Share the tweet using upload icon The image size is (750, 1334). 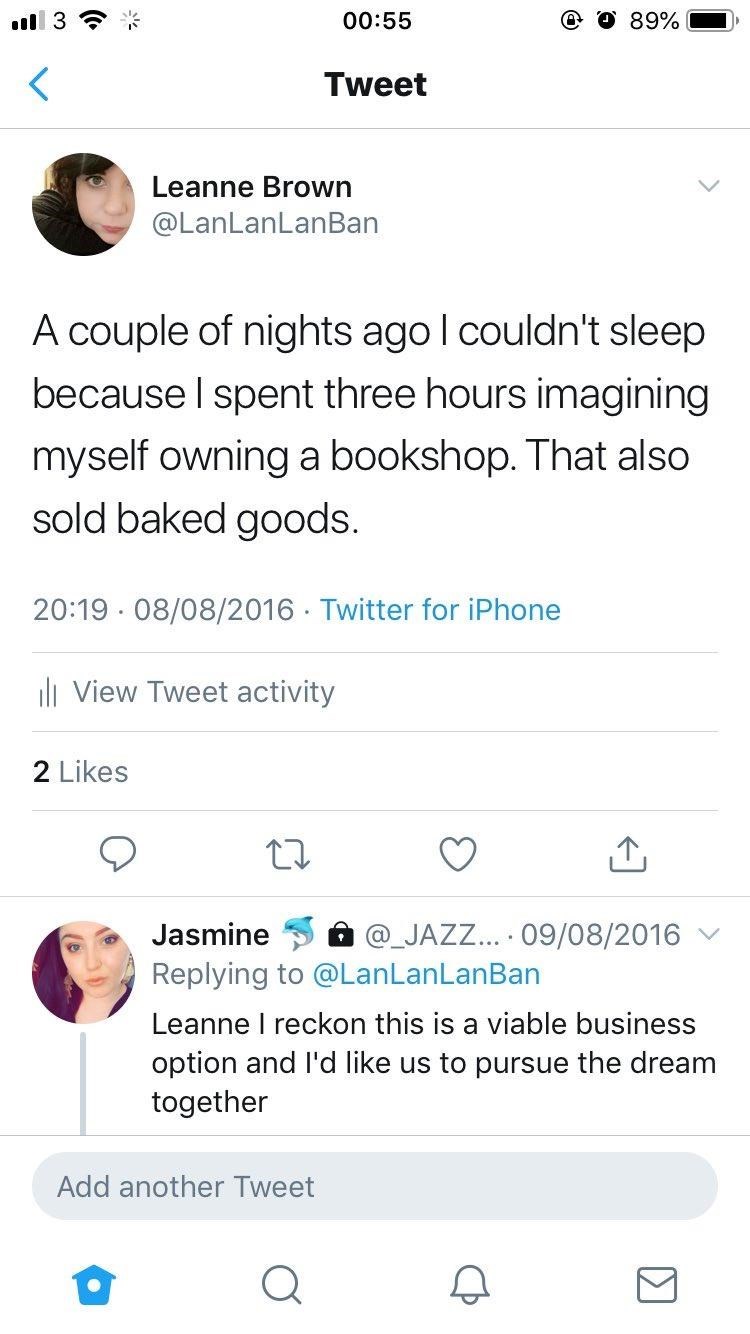627,853
